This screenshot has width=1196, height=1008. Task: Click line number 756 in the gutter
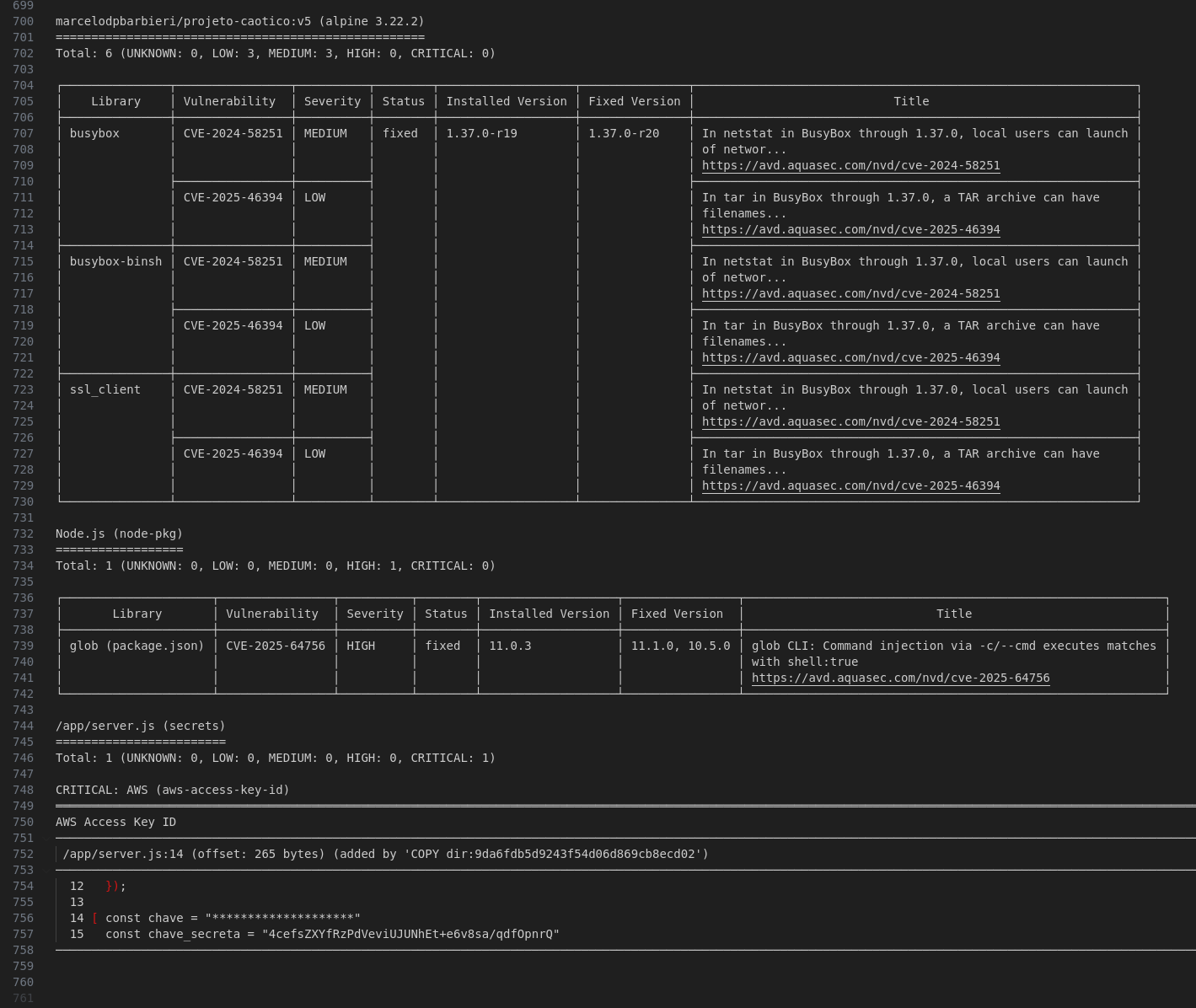coord(24,918)
